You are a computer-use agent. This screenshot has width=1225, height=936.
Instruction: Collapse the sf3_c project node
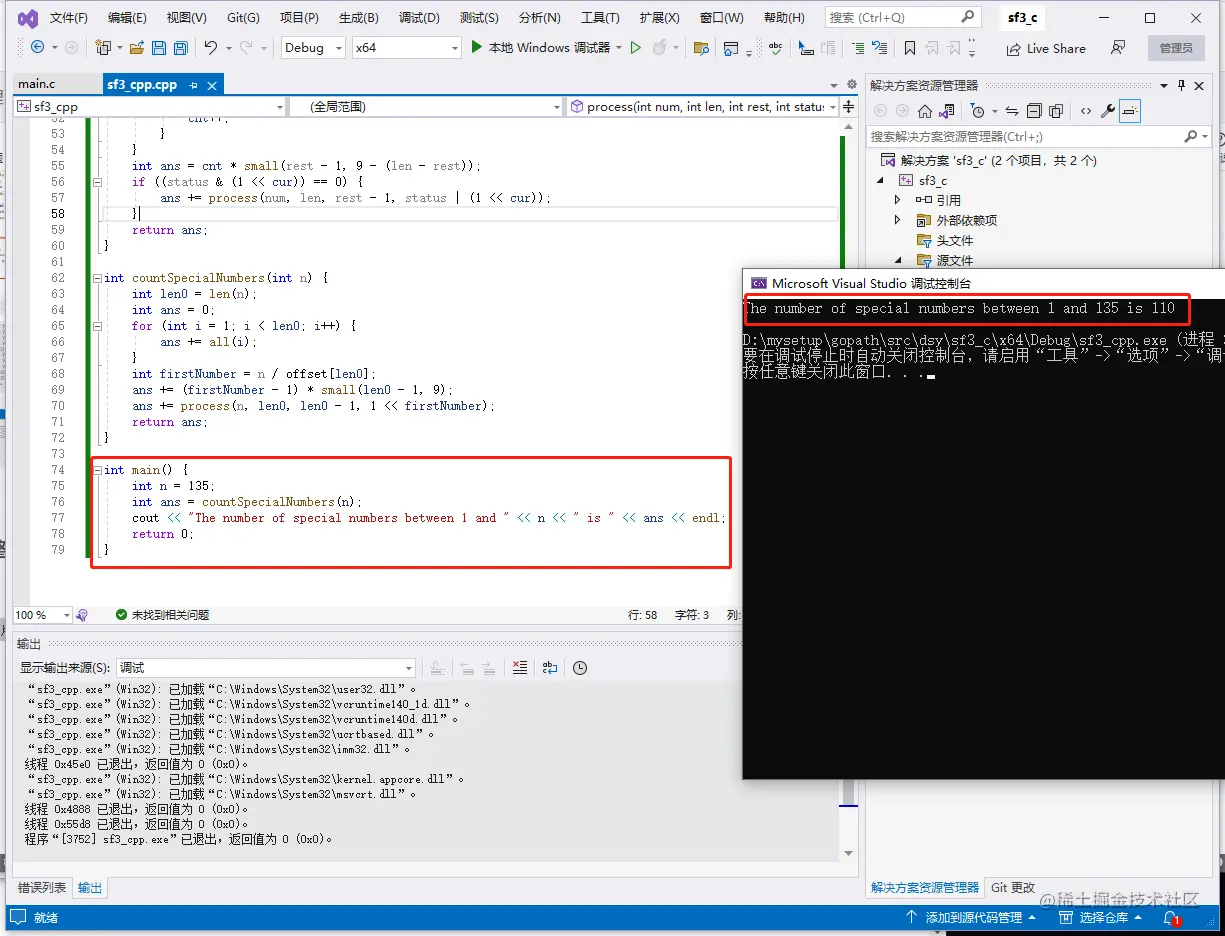point(881,181)
